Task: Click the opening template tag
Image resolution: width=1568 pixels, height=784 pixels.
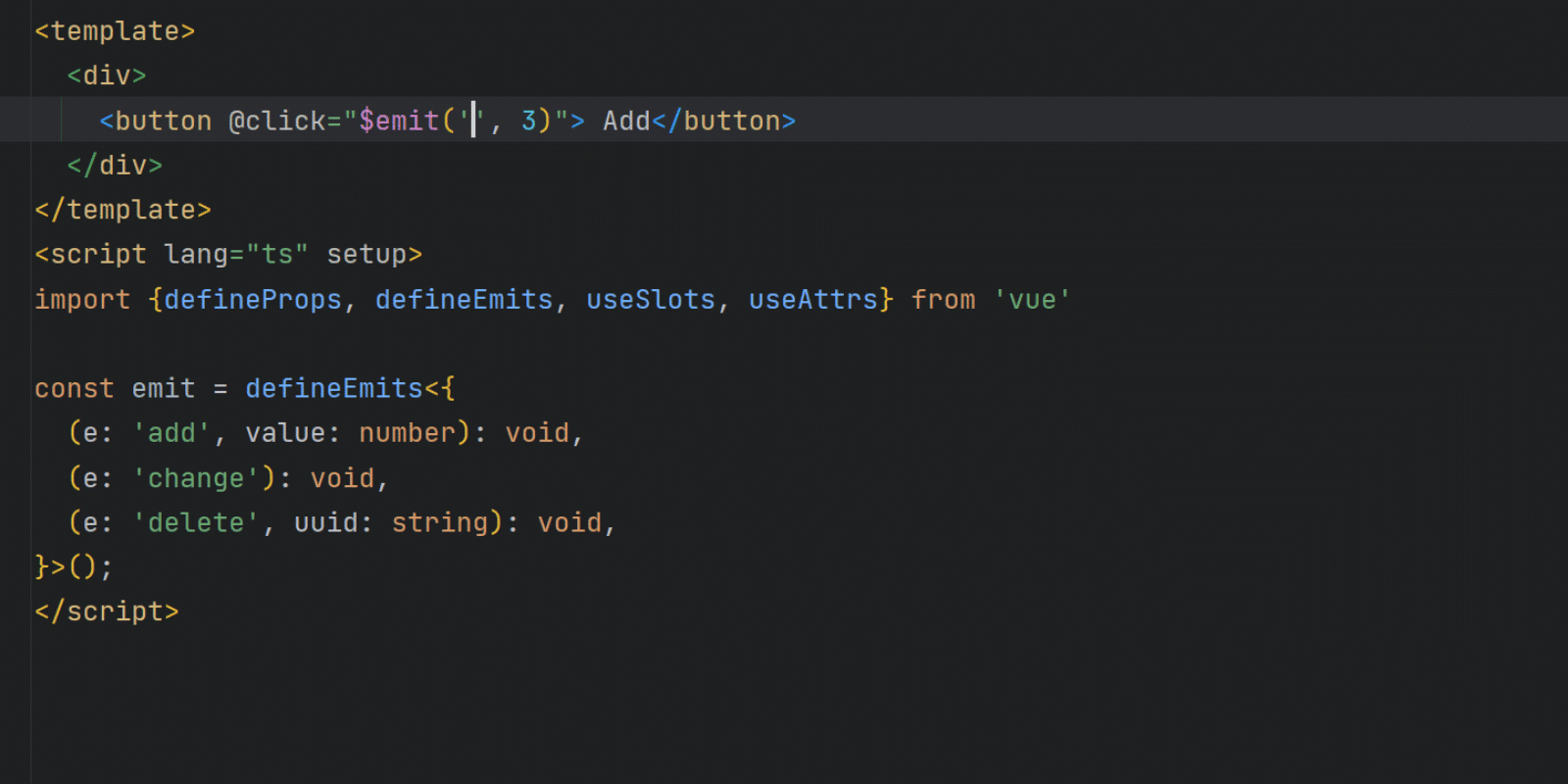Action: click(x=115, y=31)
